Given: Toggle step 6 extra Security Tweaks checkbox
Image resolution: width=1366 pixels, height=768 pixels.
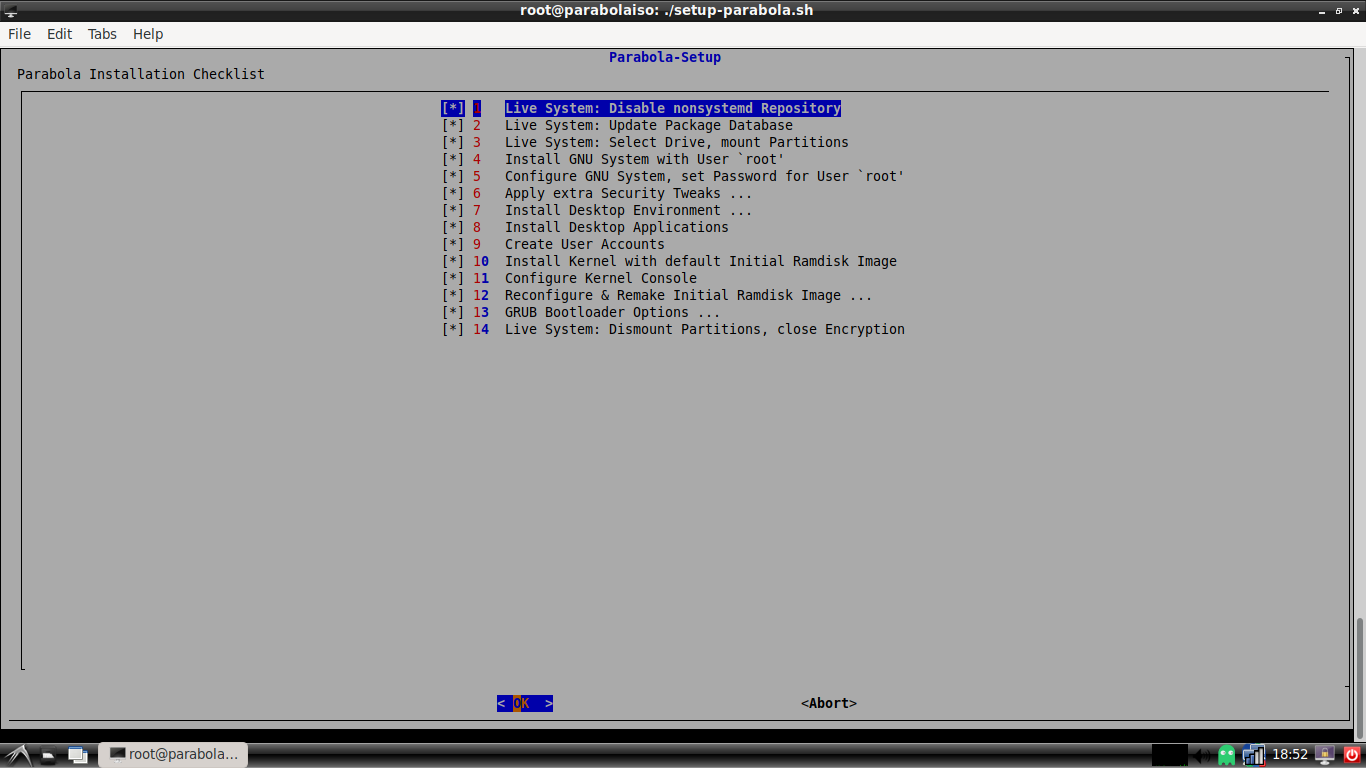Looking at the screenshot, I should point(453,193).
